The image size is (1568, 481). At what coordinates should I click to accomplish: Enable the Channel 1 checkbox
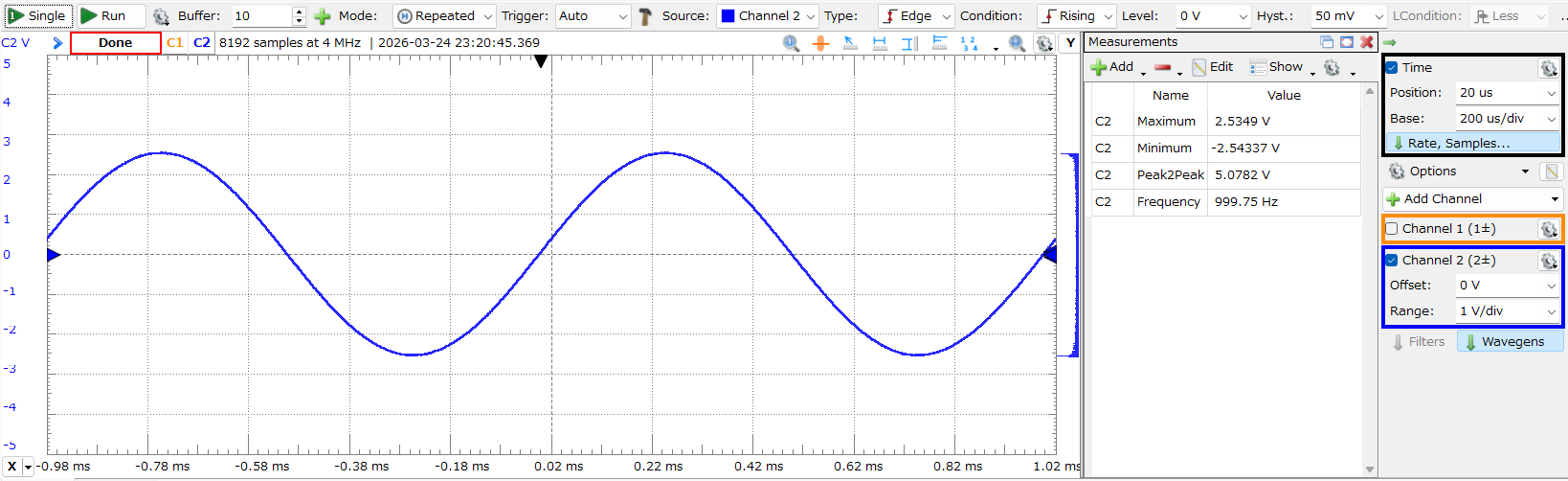tap(1392, 229)
